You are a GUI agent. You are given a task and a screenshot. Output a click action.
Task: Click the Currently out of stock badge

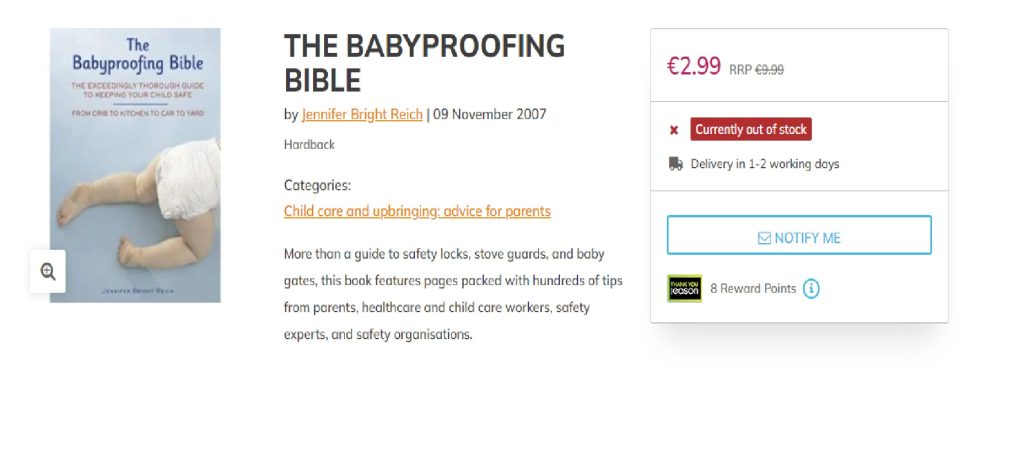(750, 129)
